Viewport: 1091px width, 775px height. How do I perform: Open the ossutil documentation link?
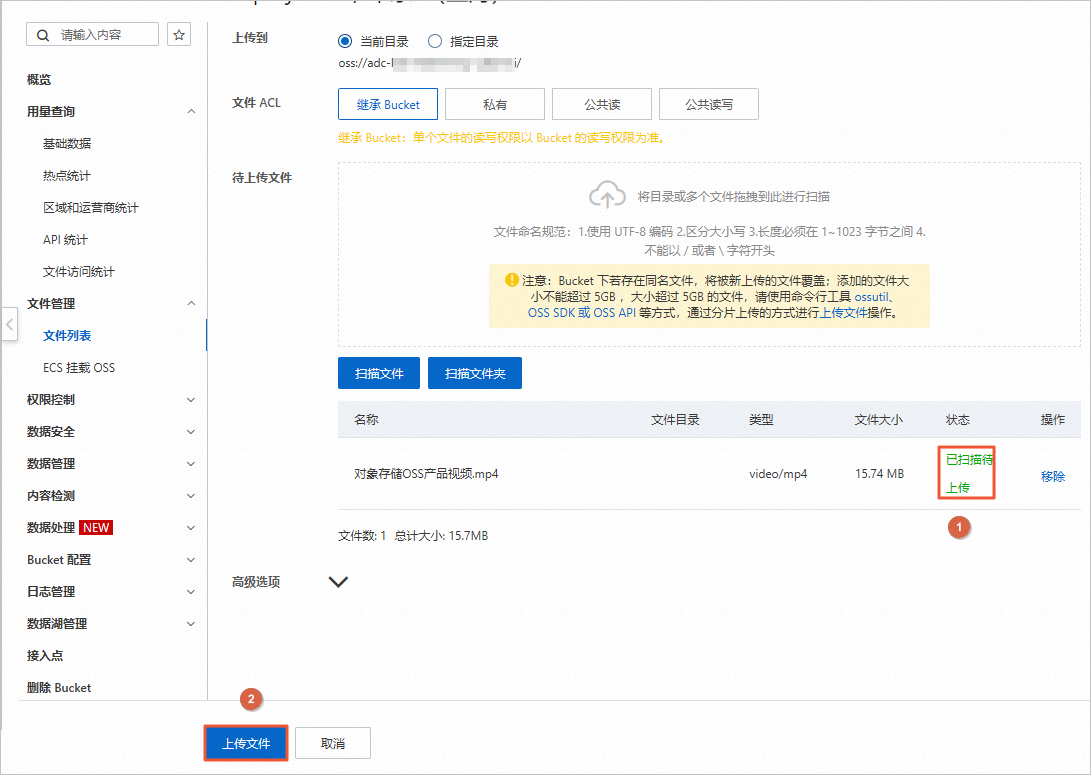point(868,297)
